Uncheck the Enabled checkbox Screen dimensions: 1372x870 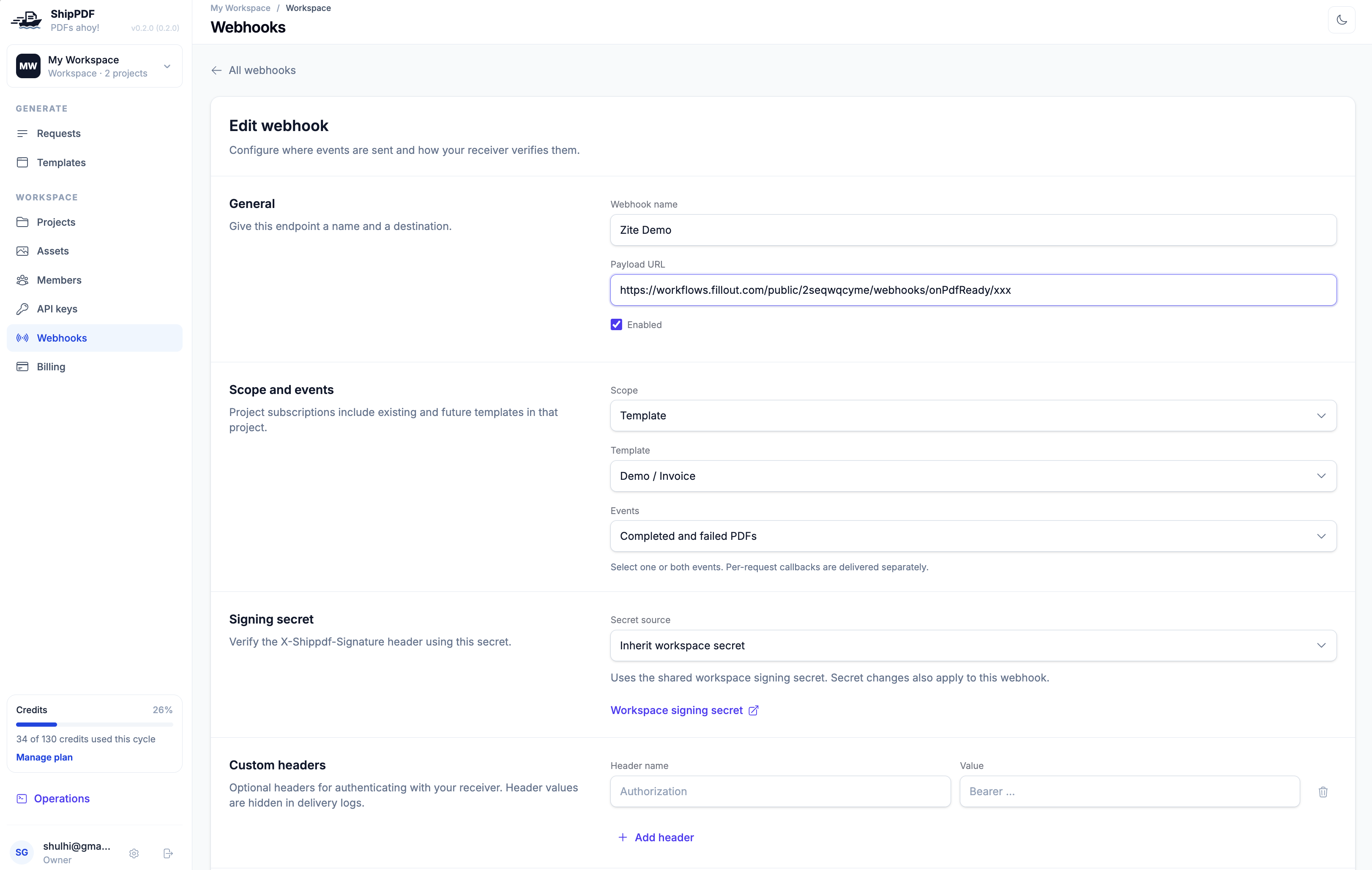(617, 325)
